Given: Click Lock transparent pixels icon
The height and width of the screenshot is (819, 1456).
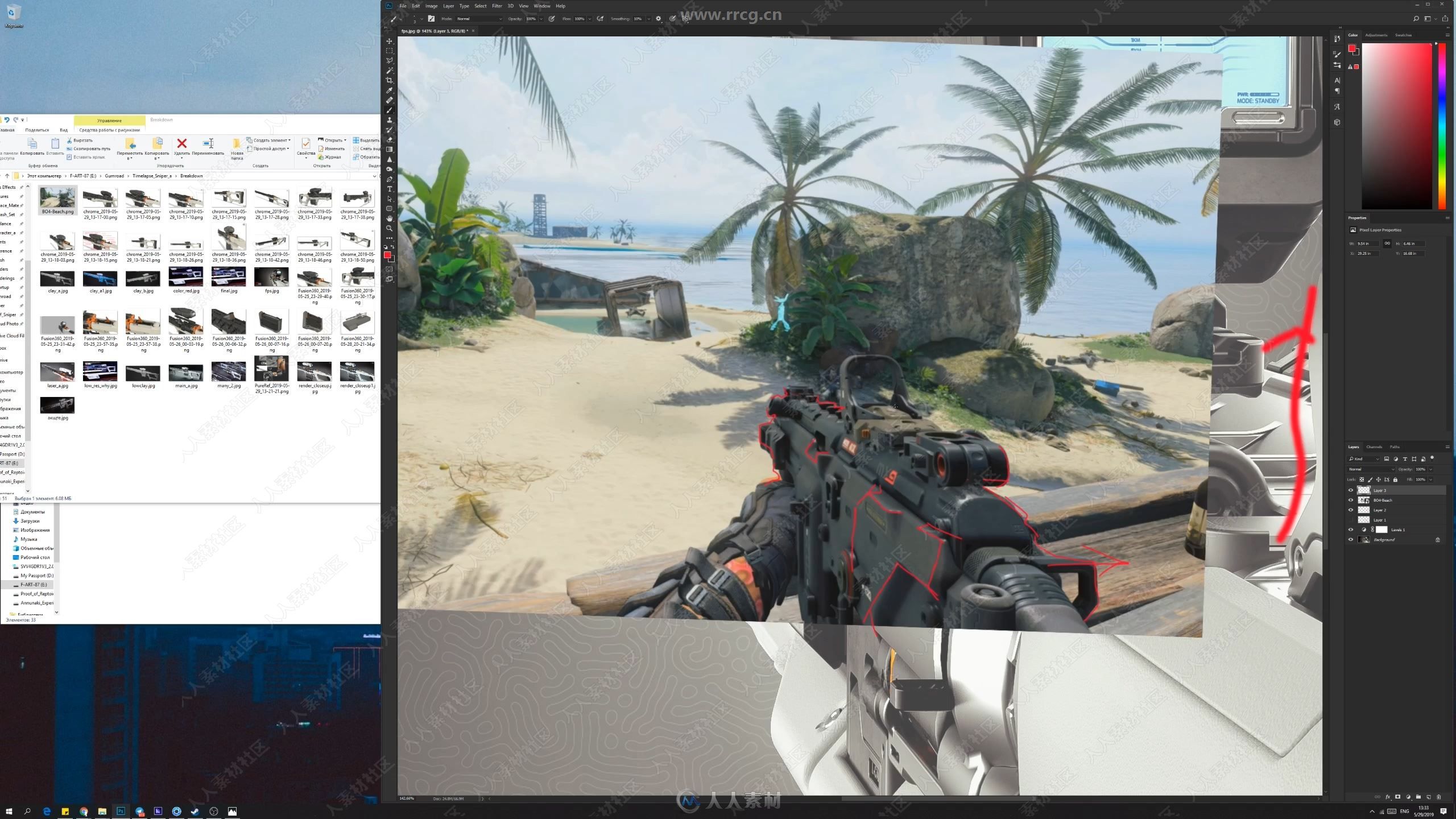Looking at the screenshot, I should point(1362,479).
